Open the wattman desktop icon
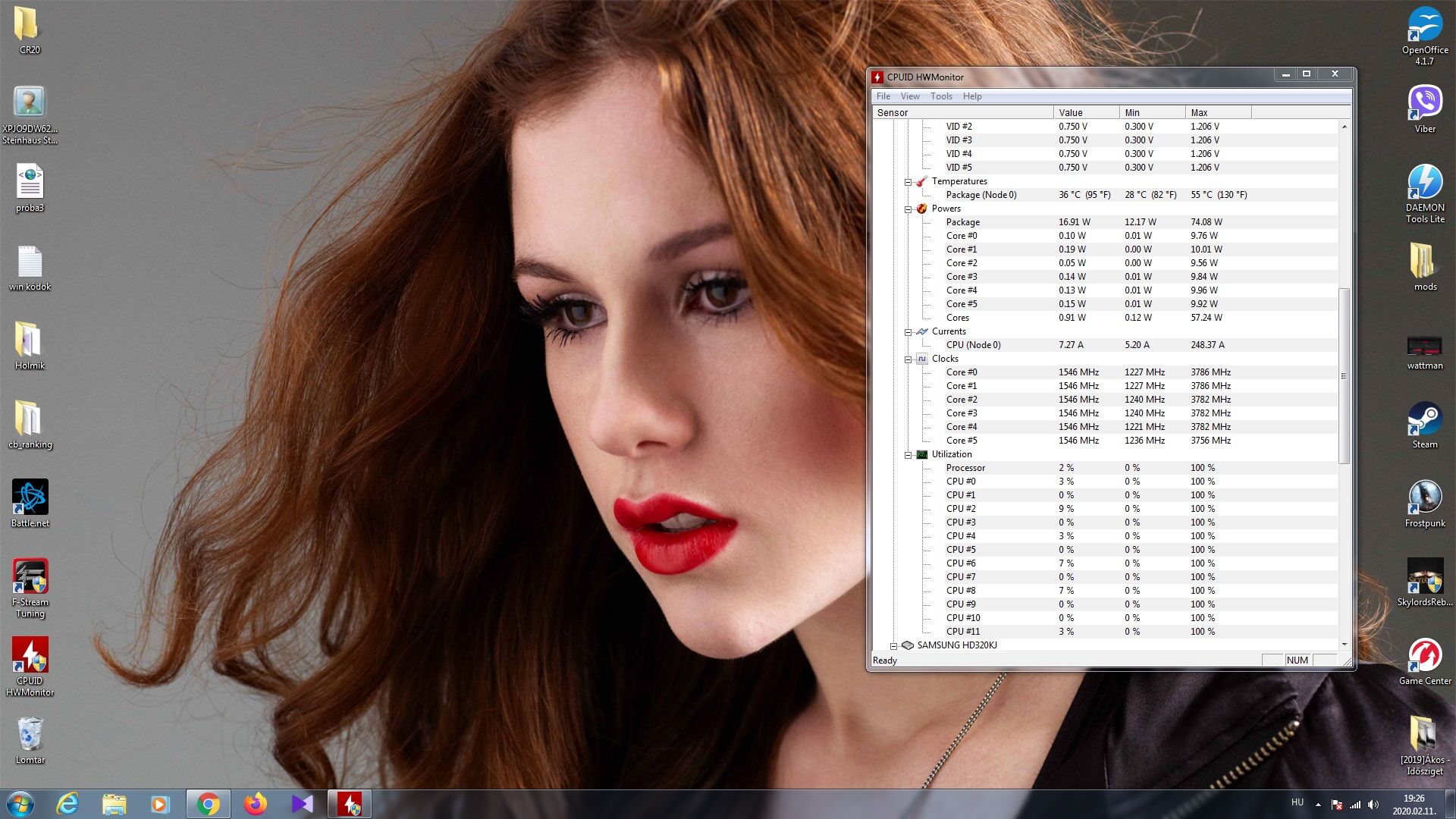The height and width of the screenshot is (819, 1456). tap(1425, 353)
